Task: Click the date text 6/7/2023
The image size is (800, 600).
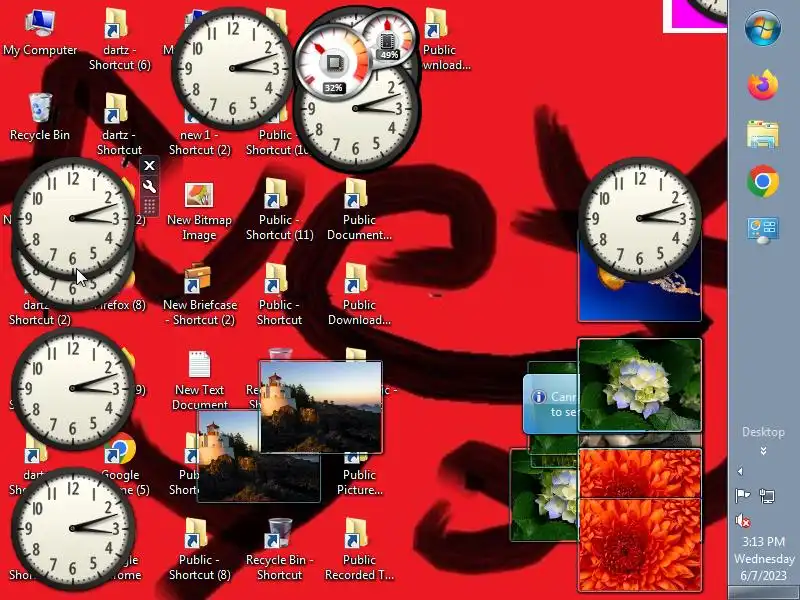Action: tap(763, 576)
